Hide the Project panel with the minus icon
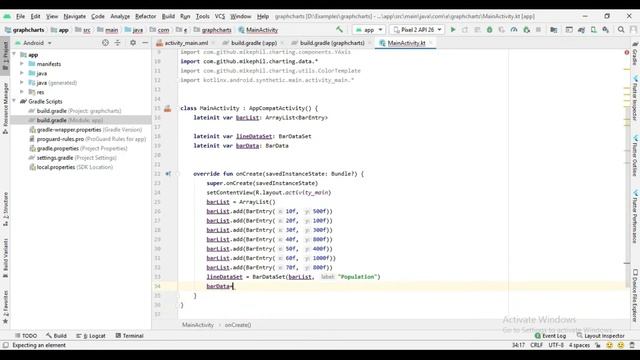The image size is (640, 360). pos(145,42)
